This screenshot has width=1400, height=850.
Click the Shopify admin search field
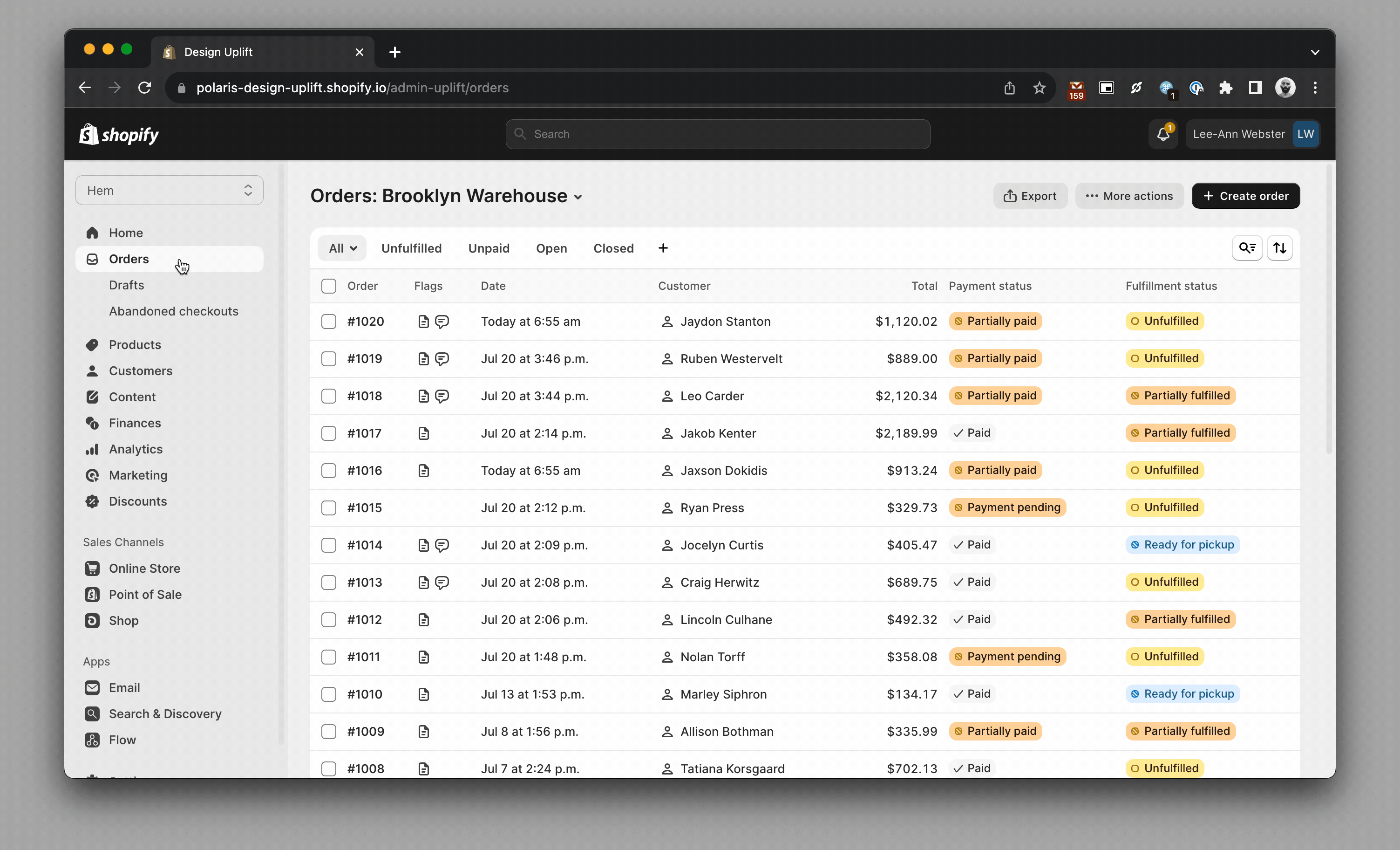(718, 134)
